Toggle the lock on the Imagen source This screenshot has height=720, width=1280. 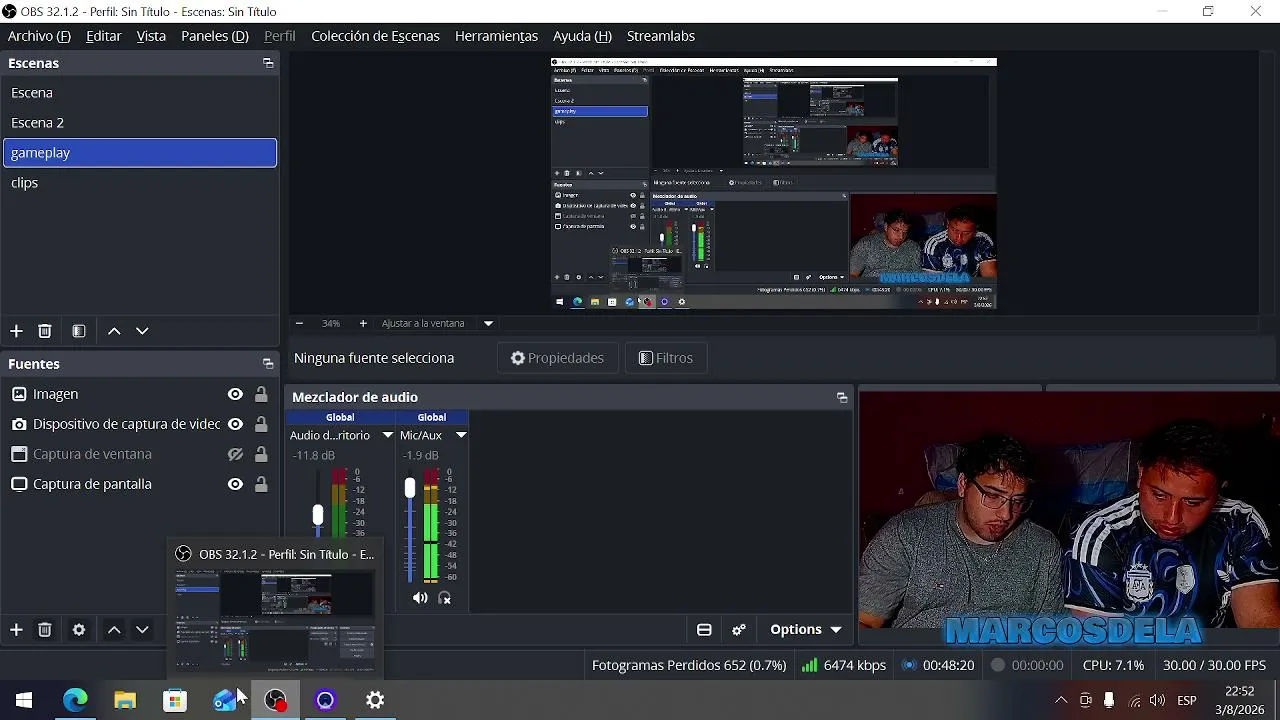pos(261,394)
